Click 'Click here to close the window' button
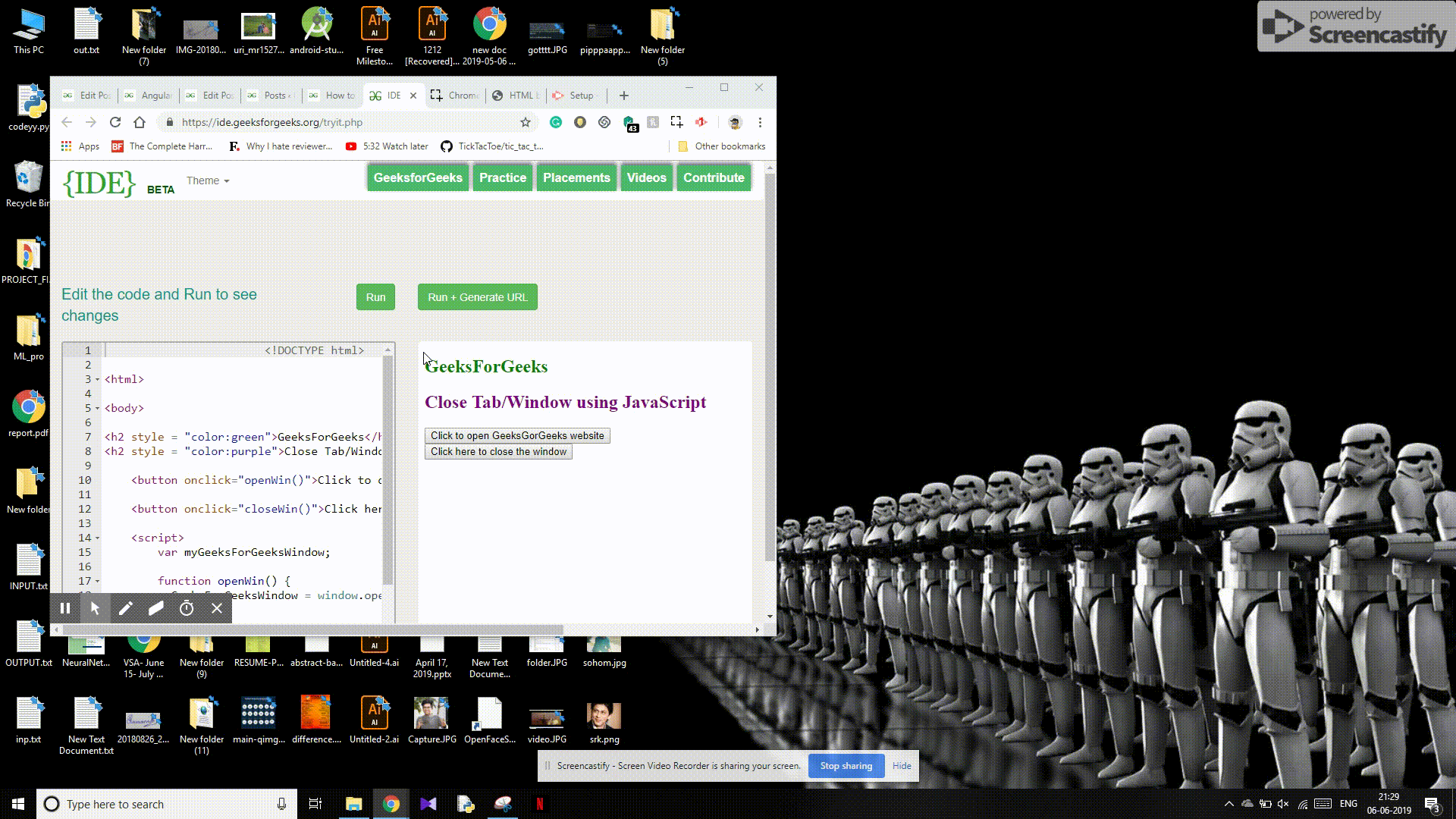 pos(498,451)
